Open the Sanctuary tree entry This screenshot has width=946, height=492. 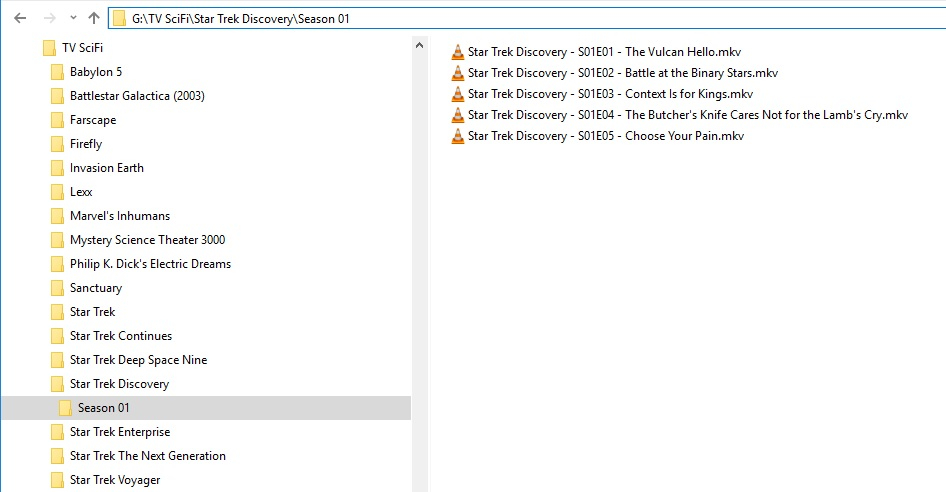[96, 288]
